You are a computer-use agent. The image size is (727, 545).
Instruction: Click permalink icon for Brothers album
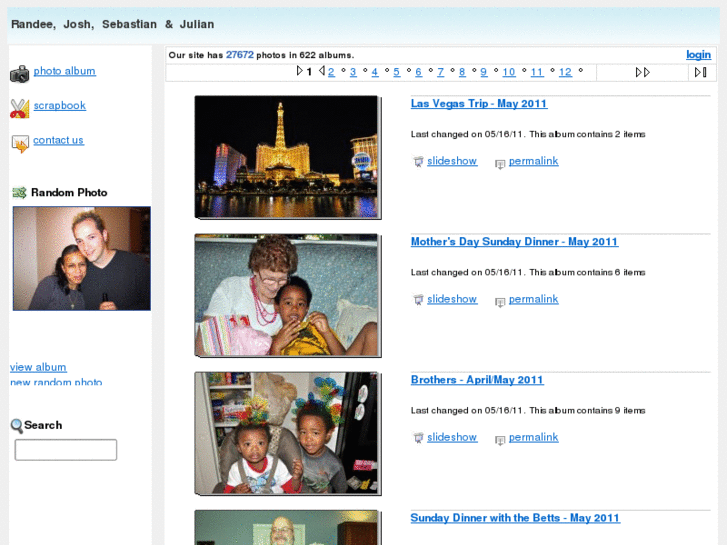click(500, 440)
